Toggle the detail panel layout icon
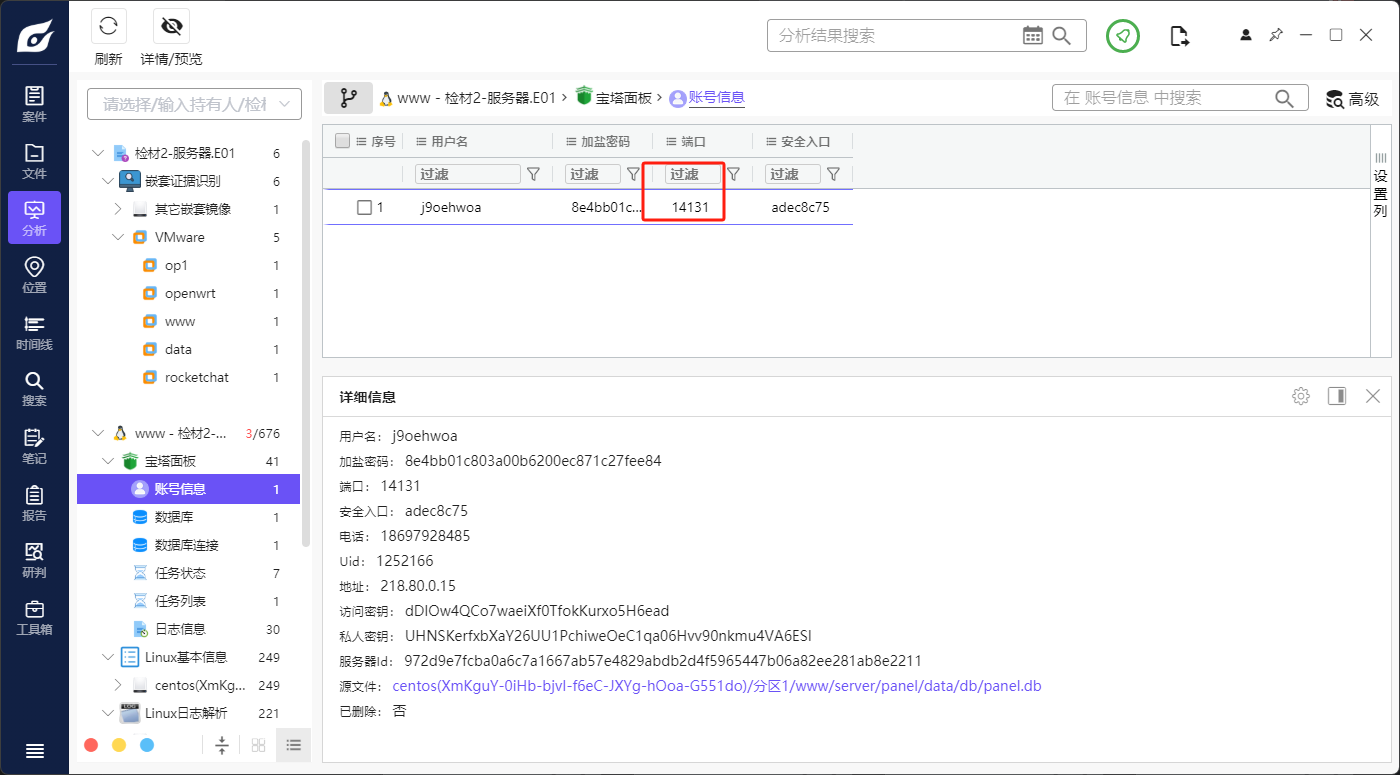Screen dimensions: 1400x775 click(1336, 396)
